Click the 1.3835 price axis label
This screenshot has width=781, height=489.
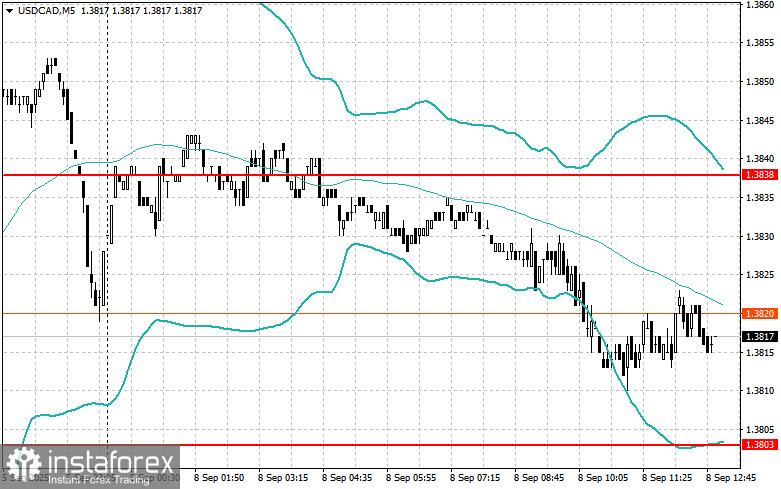click(x=760, y=198)
